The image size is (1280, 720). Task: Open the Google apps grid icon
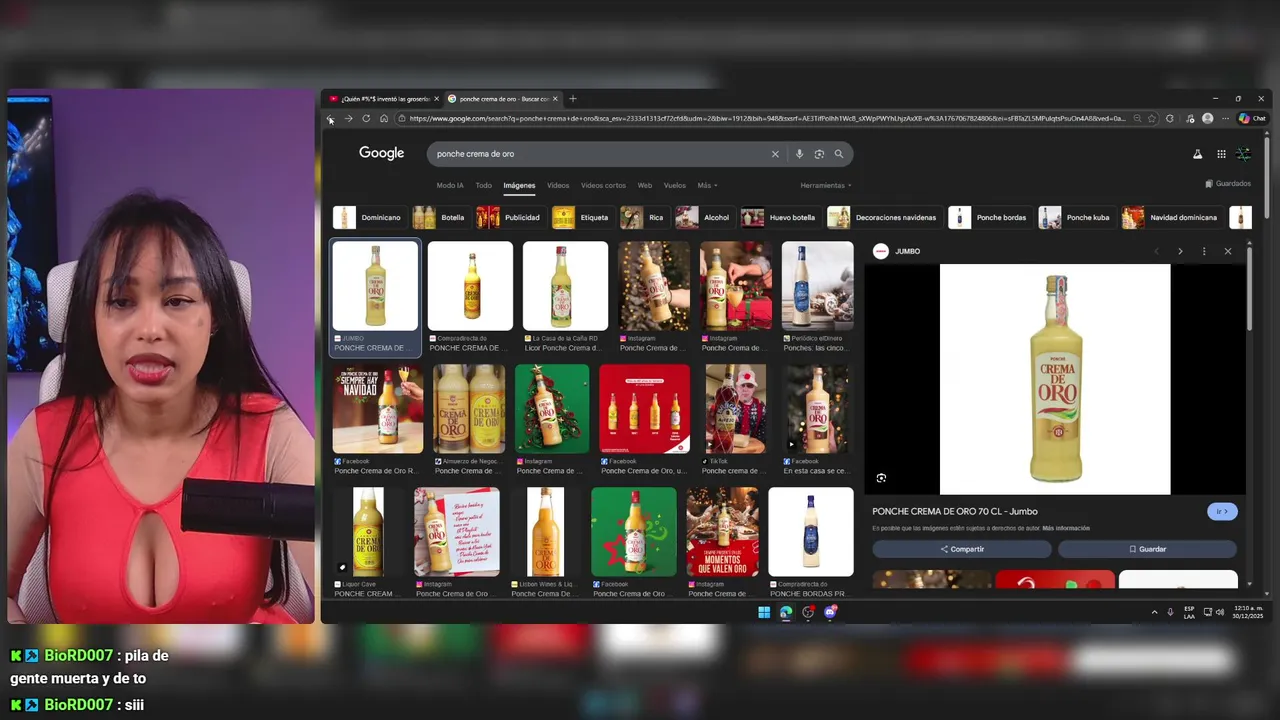pos(1221,154)
